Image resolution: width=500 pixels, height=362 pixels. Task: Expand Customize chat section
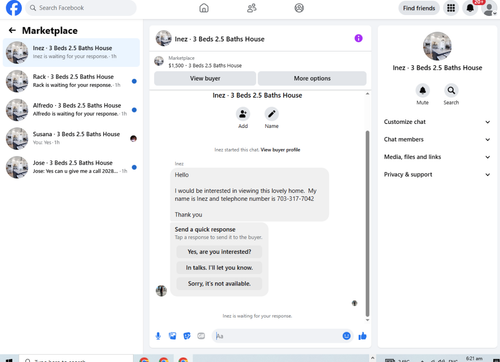pyautogui.click(x=437, y=122)
